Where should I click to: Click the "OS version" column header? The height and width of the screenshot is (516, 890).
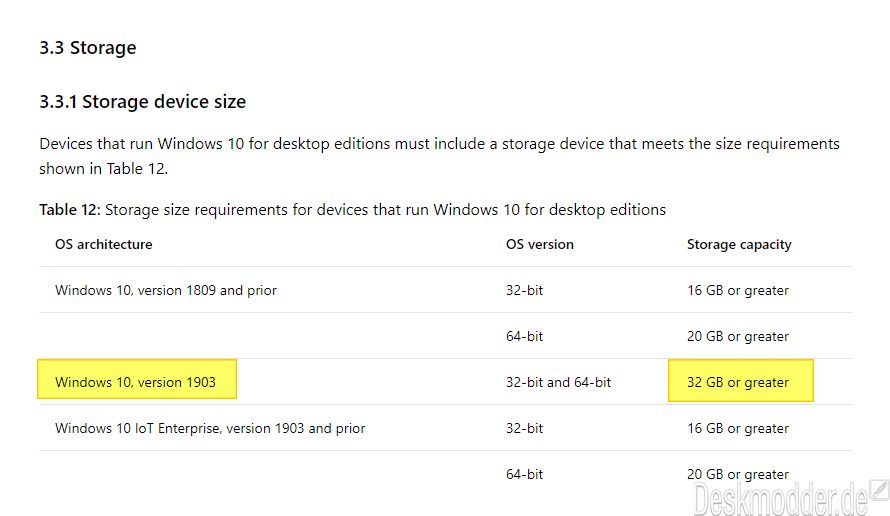540,244
